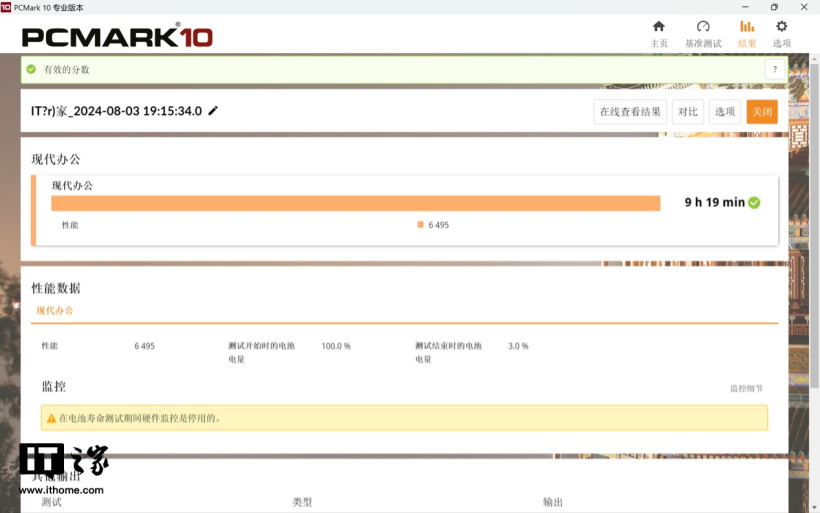
Task: Open the 选项 button in result header
Action: (x=725, y=112)
